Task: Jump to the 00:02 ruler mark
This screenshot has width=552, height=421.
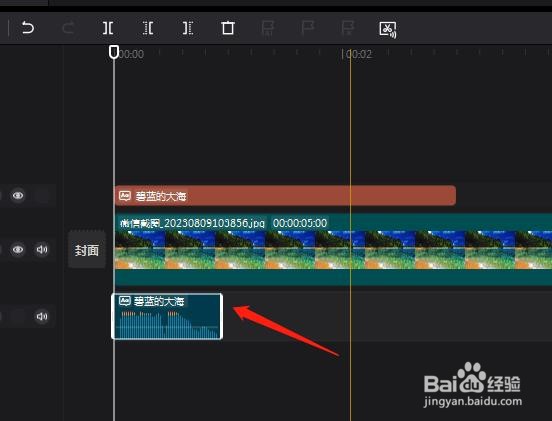Action: pyautogui.click(x=359, y=54)
